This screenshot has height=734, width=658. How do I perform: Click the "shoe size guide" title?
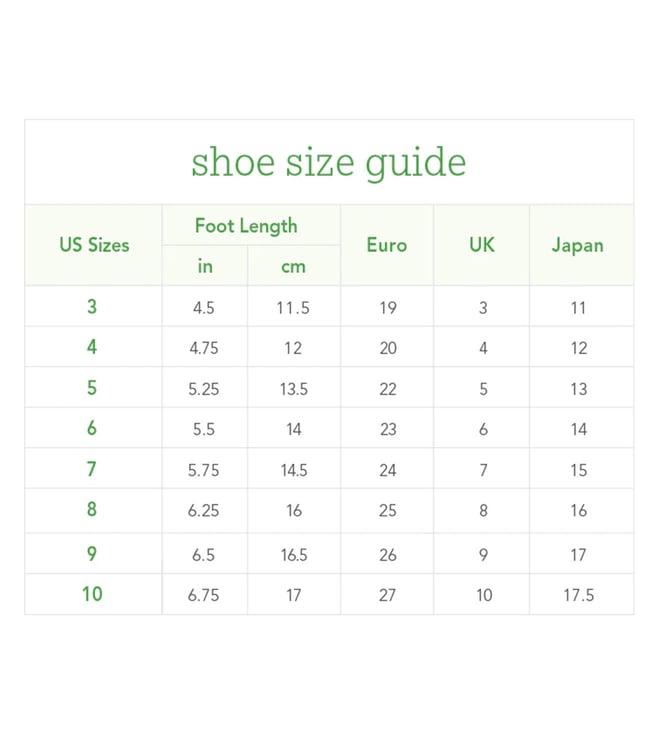[x=329, y=162]
